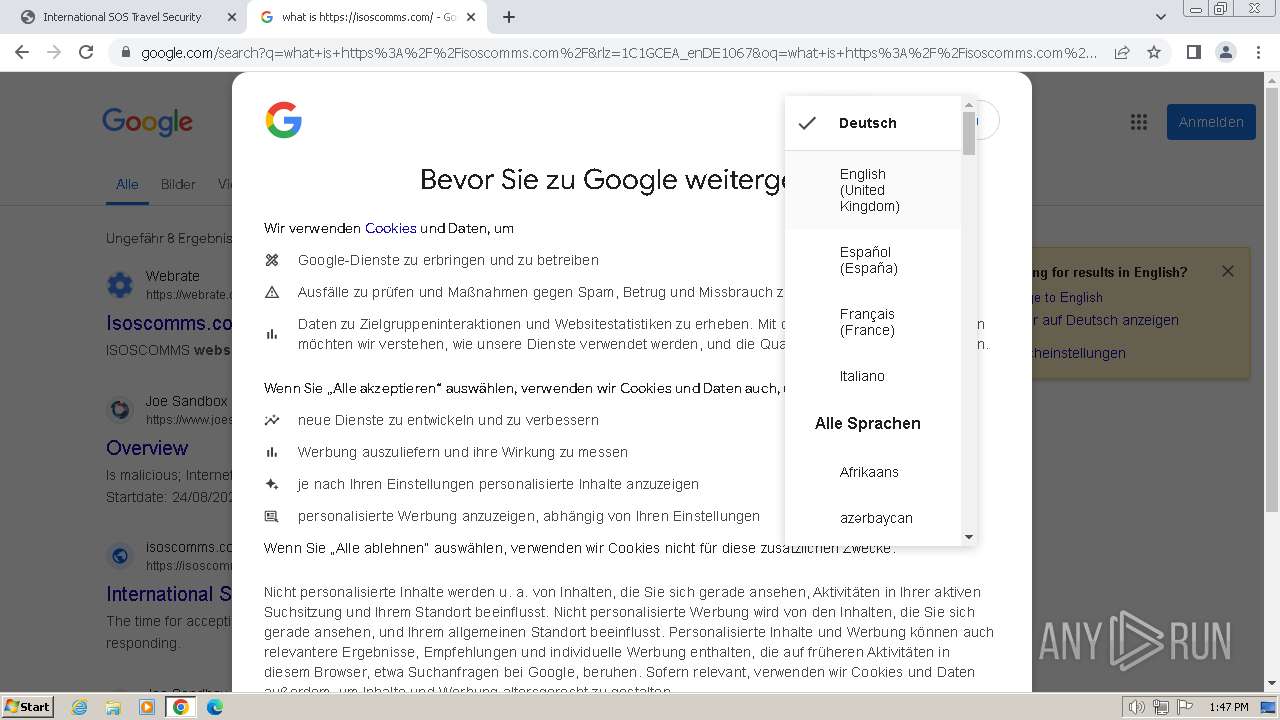Open Internet Explorer from the taskbar

79,707
